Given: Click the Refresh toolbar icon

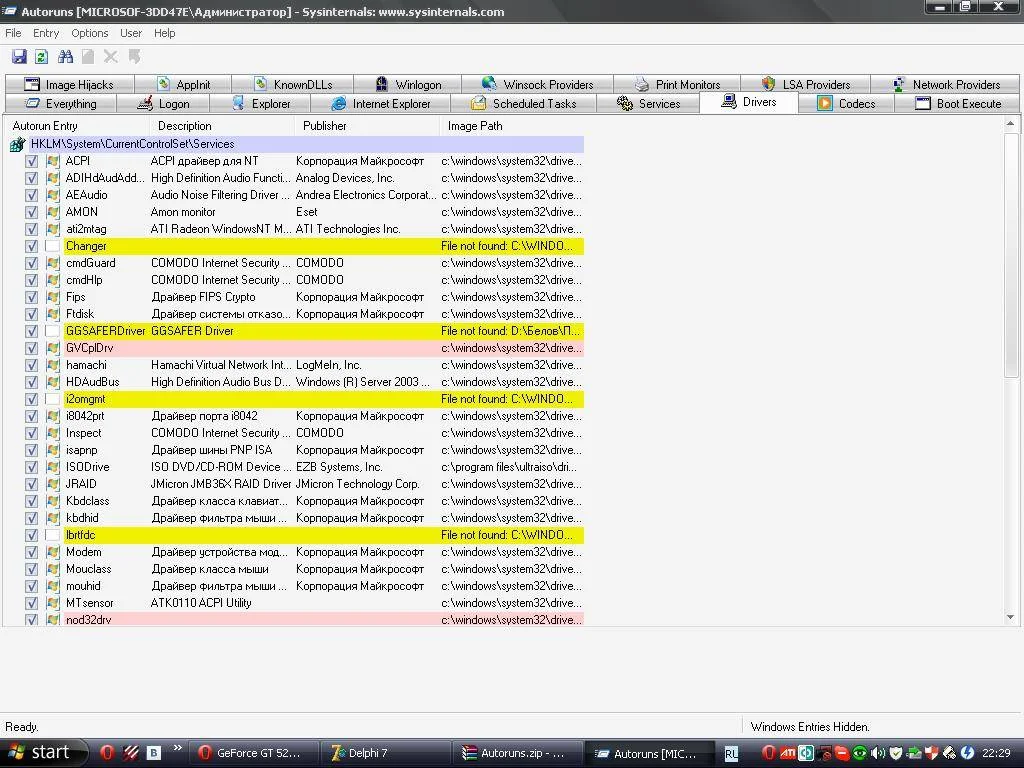Looking at the screenshot, I should (x=41, y=57).
